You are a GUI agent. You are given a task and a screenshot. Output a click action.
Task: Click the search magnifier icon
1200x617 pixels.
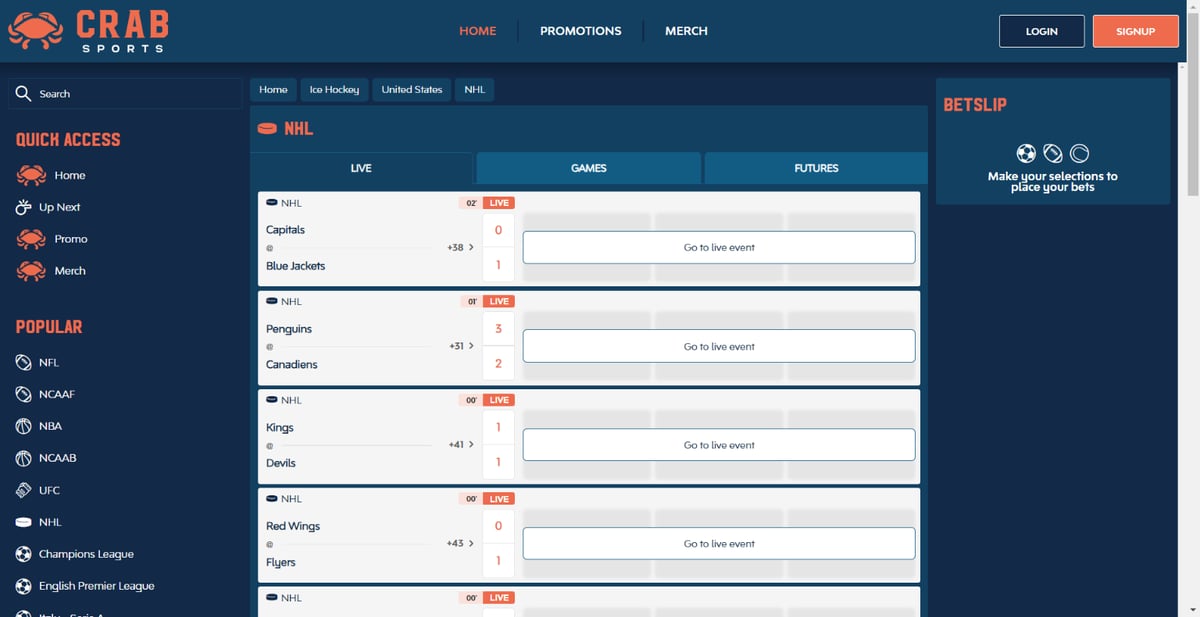coord(24,94)
